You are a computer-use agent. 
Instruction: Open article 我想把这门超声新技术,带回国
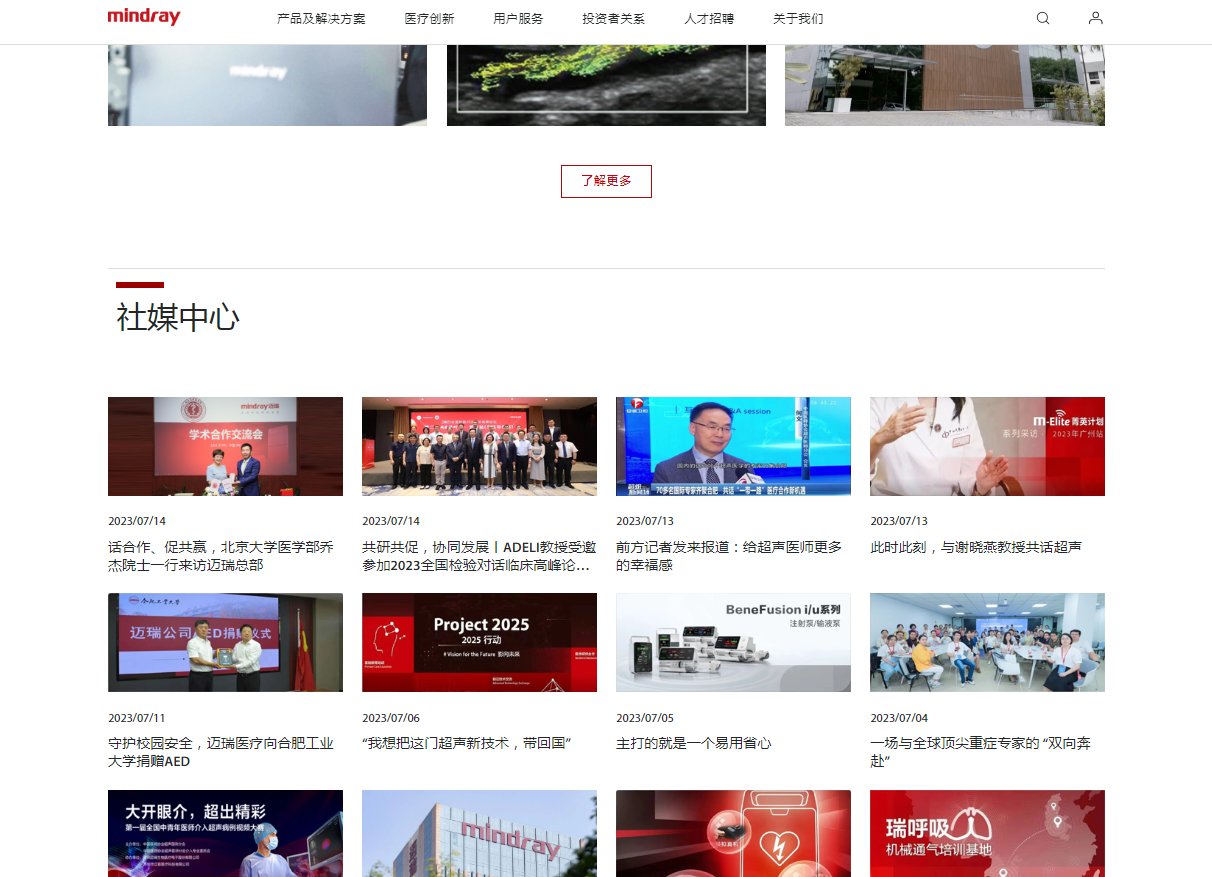pyautogui.click(x=466, y=744)
